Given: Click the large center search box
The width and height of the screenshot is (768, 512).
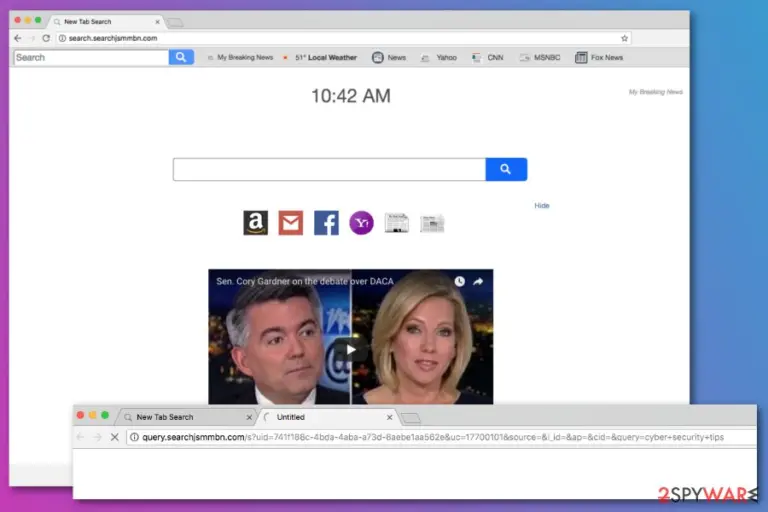Looking at the screenshot, I should pyautogui.click(x=329, y=169).
